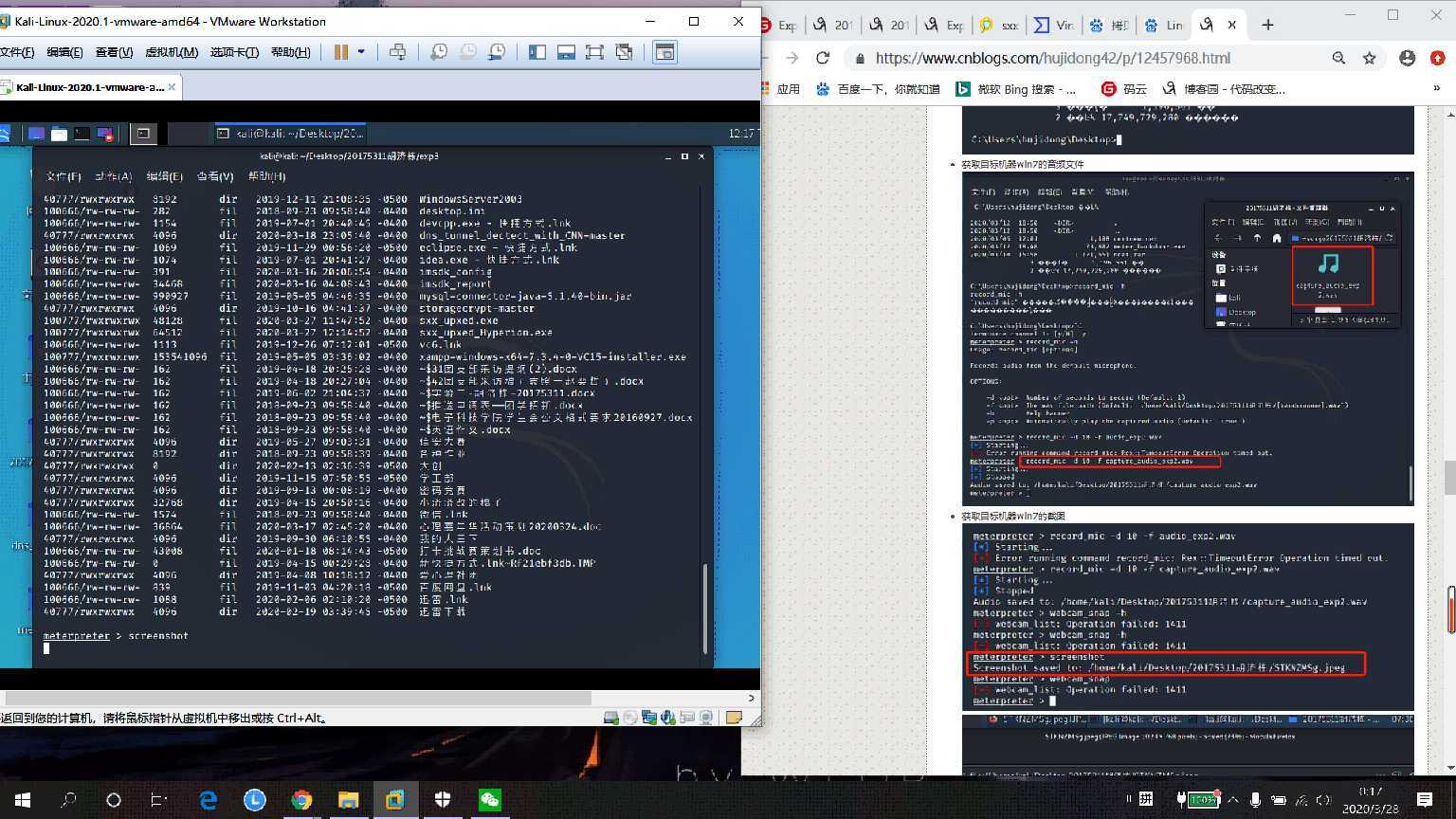
Task: Open VMware 帮助(H) menu
Action: click(290, 52)
